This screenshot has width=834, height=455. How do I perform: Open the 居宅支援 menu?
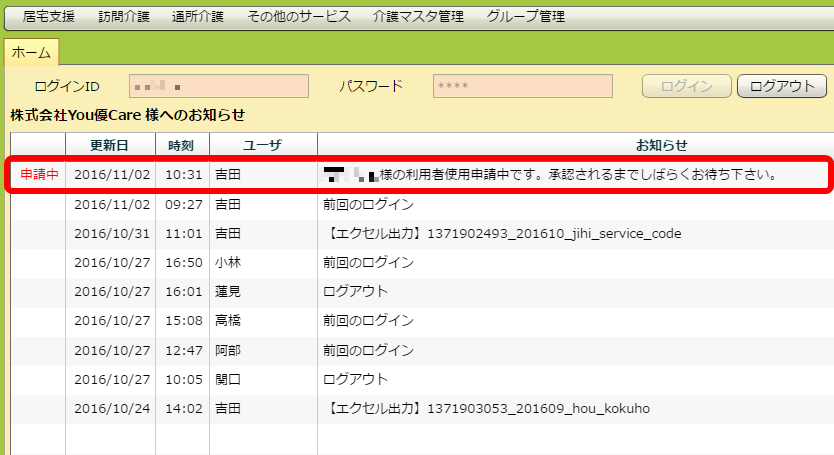pos(48,17)
